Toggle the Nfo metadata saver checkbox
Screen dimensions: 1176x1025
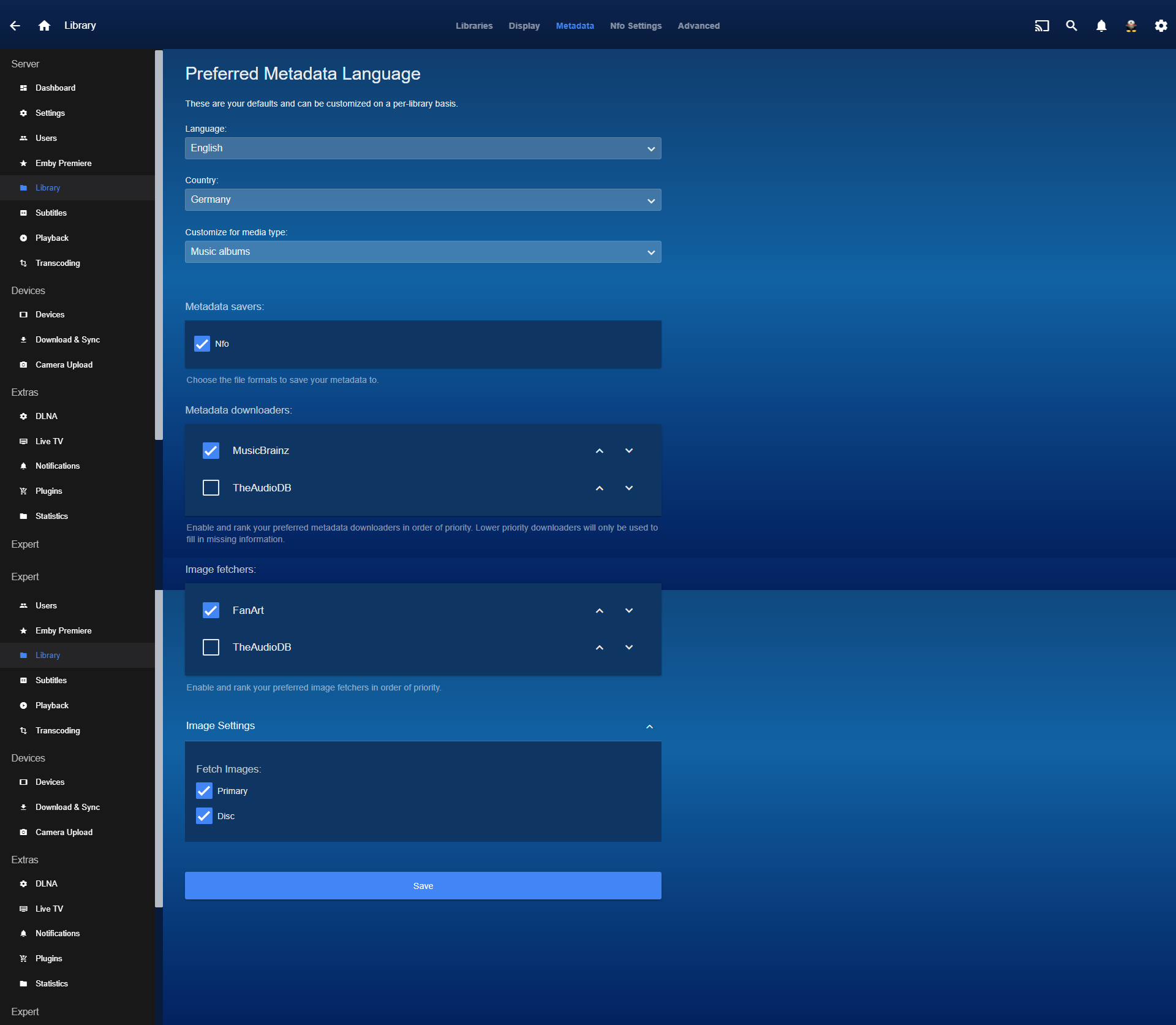202,344
